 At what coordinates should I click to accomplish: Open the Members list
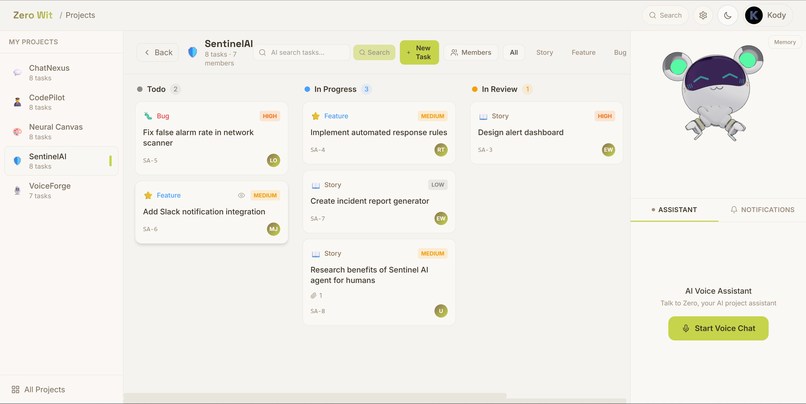(x=471, y=52)
